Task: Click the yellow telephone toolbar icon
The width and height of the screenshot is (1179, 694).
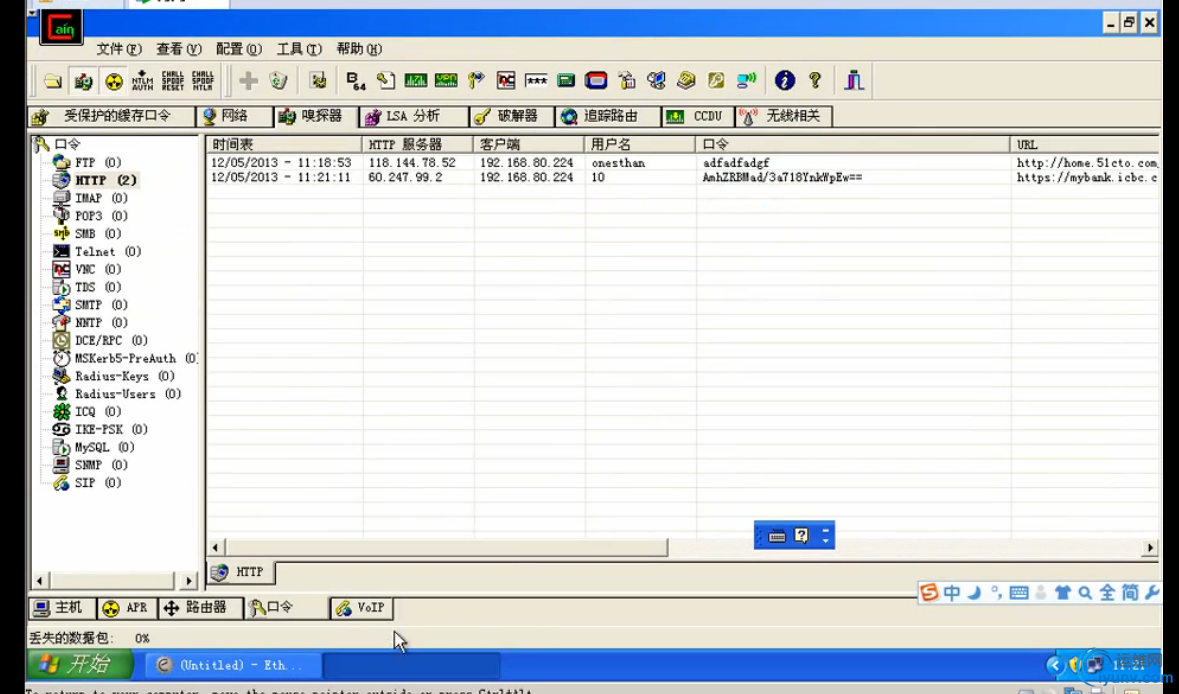Action: tap(686, 80)
